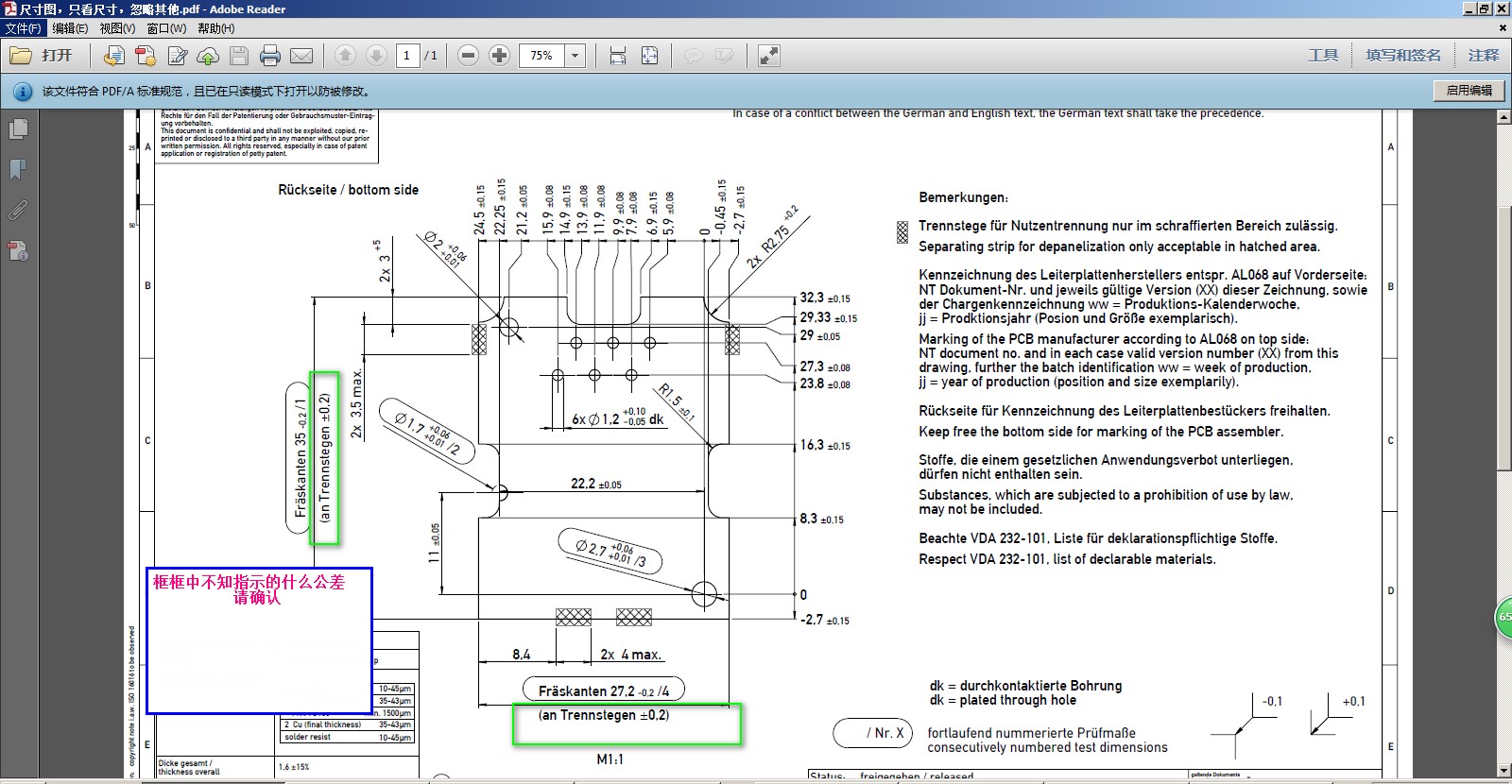Click the zoom out minus button

468,56
